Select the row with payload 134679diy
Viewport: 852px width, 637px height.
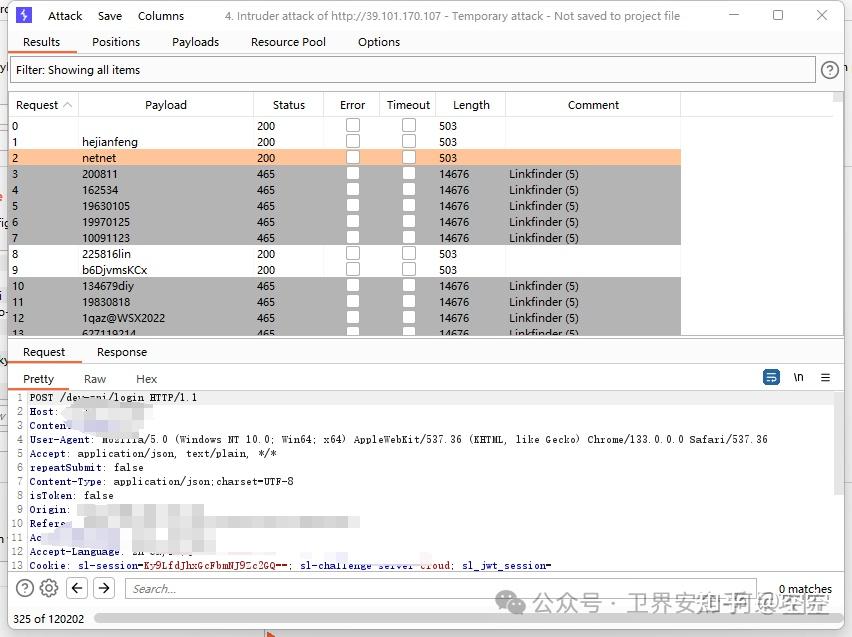point(345,286)
